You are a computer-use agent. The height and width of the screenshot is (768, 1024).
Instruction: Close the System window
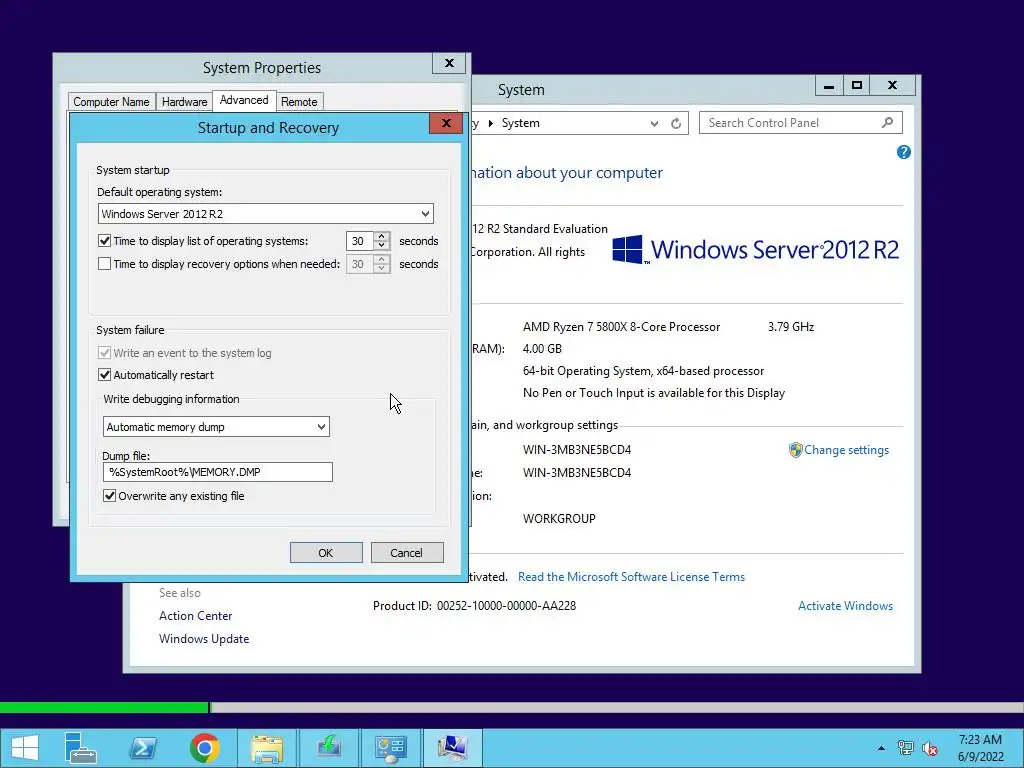[x=892, y=86]
